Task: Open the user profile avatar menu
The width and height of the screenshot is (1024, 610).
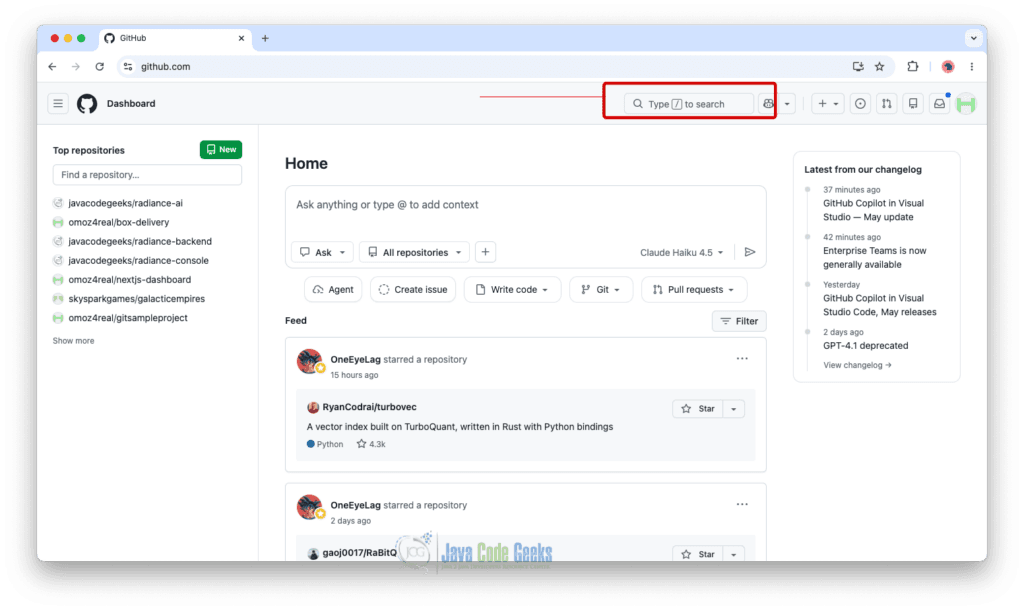Action: [x=966, y=104]
